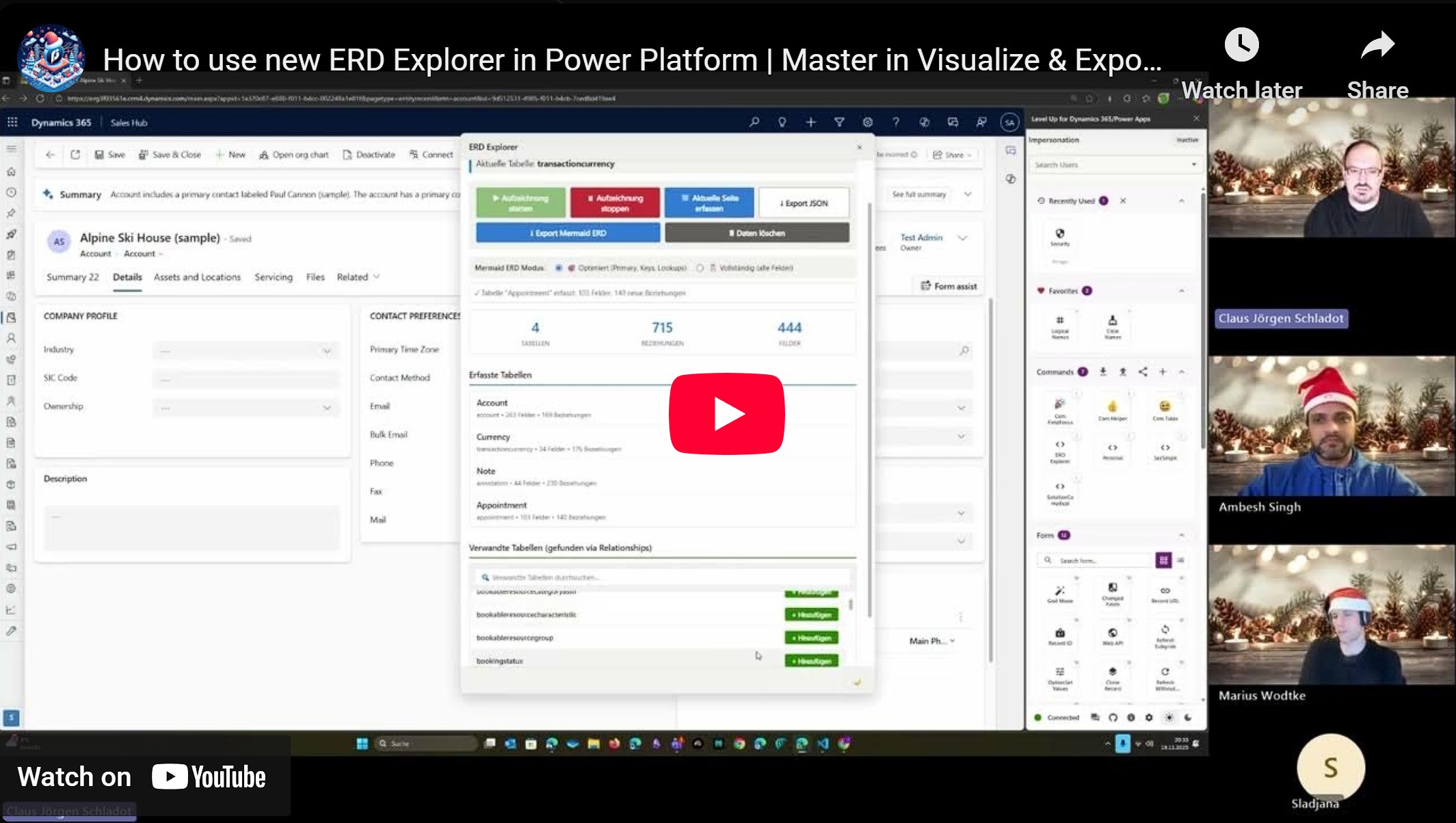Select Optimiert Mermaid ERD mode radio
The width and height of the screenshot is (1456, 823).
click(559, 268)
